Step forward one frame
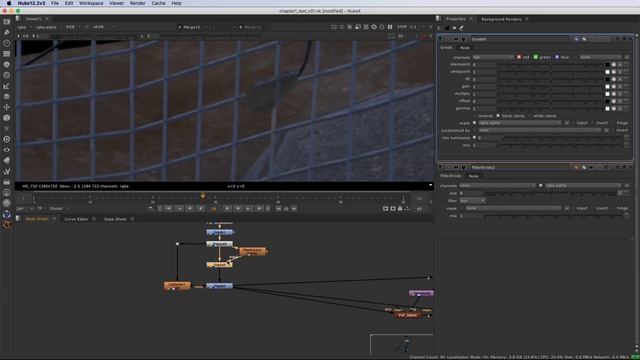 [x=238, y=209]
